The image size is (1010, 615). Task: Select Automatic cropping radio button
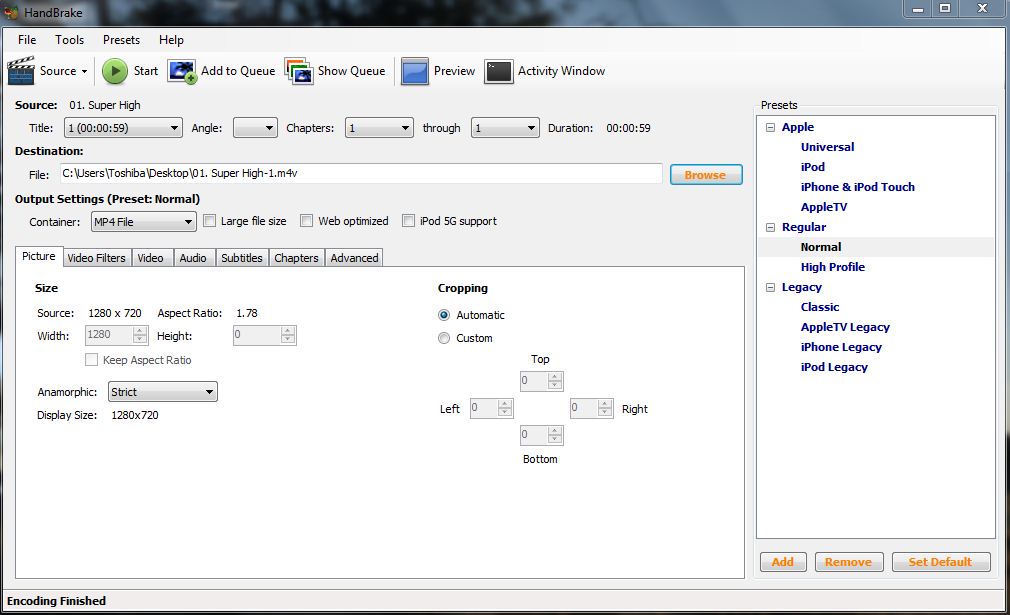[444, 315]
